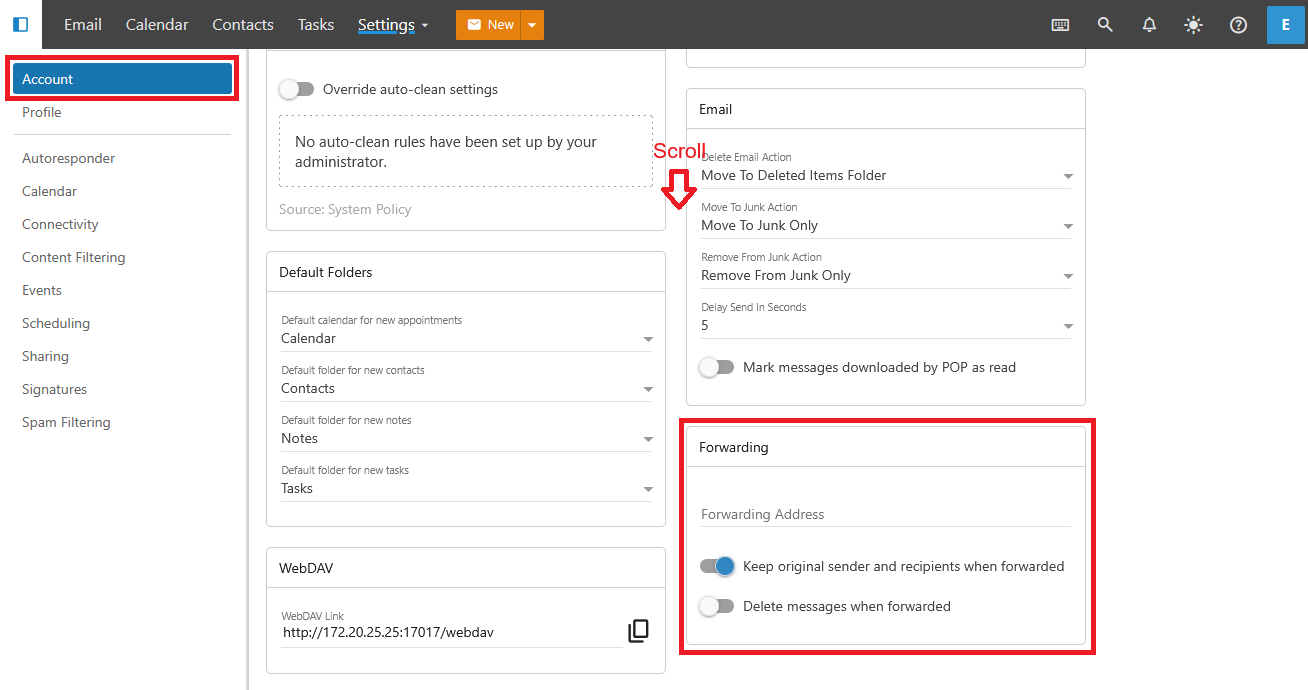Open the user avatar E menu

pos(1285,25)
